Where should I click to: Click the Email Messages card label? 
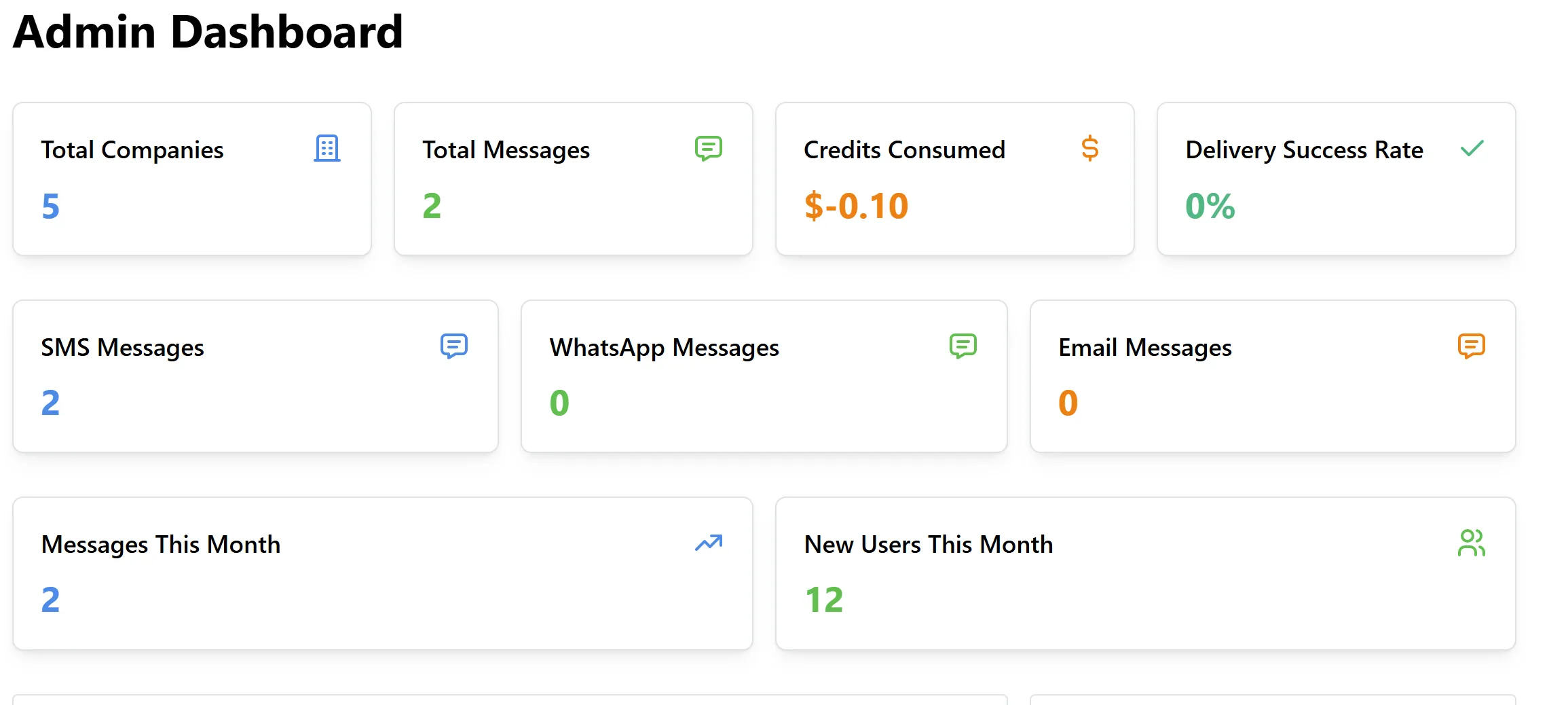1144,348
